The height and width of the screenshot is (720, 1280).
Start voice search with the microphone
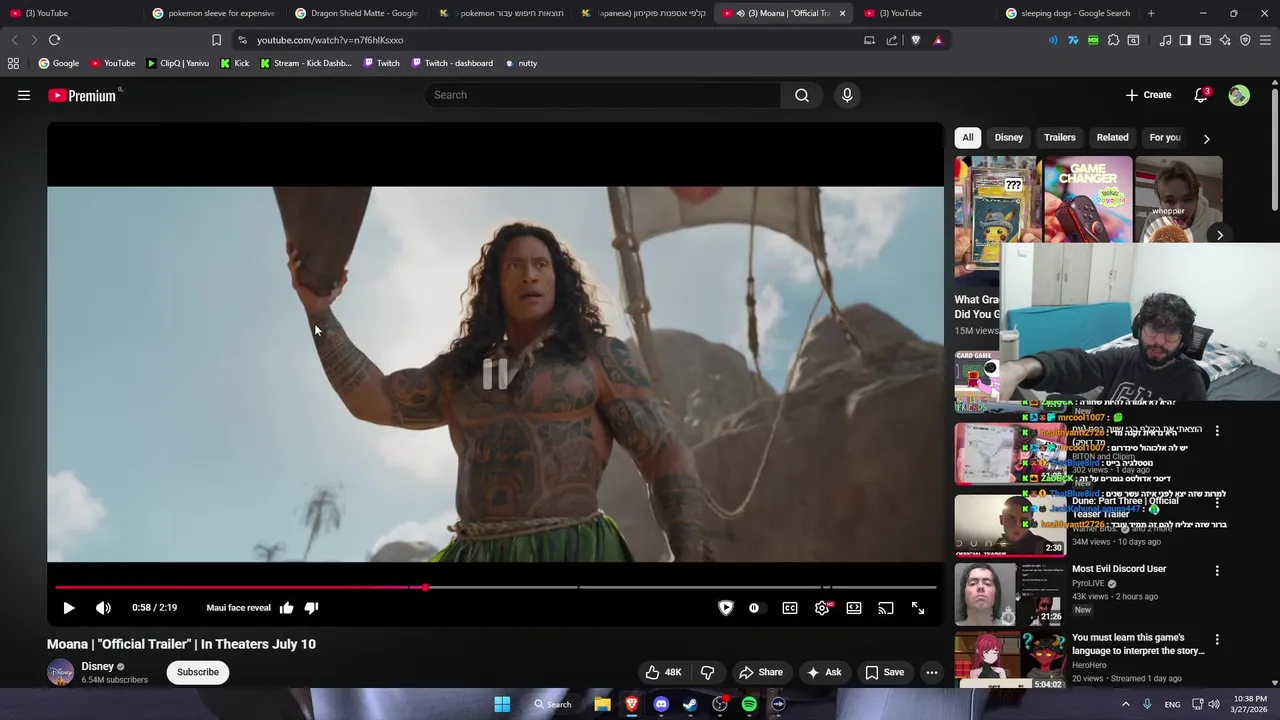tap(847, 95)
